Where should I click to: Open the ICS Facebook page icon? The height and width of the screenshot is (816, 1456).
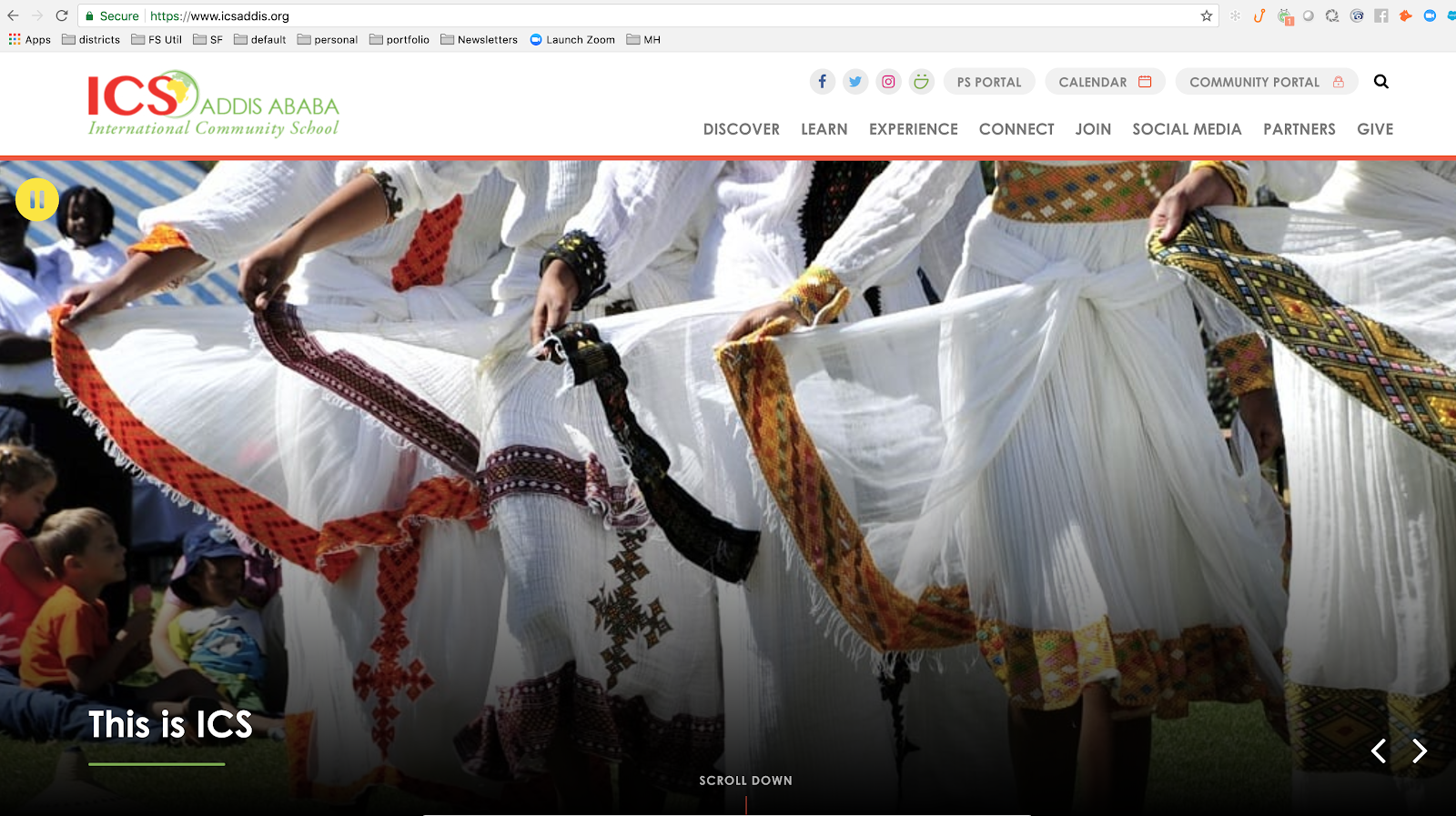click(x=822, y=82)
